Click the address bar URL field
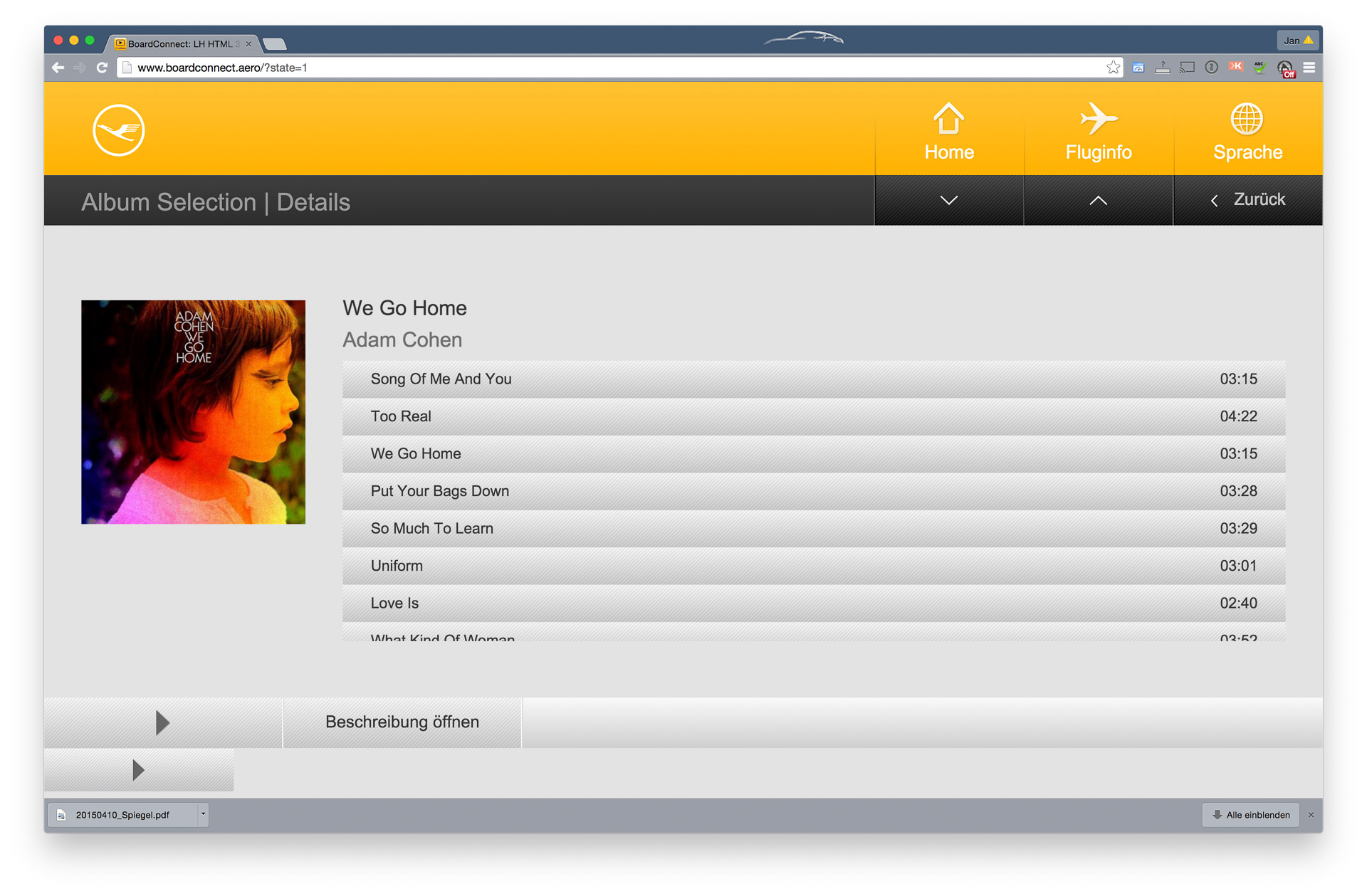Screen dimensions: 1367x896 click(x=612, y=68)
